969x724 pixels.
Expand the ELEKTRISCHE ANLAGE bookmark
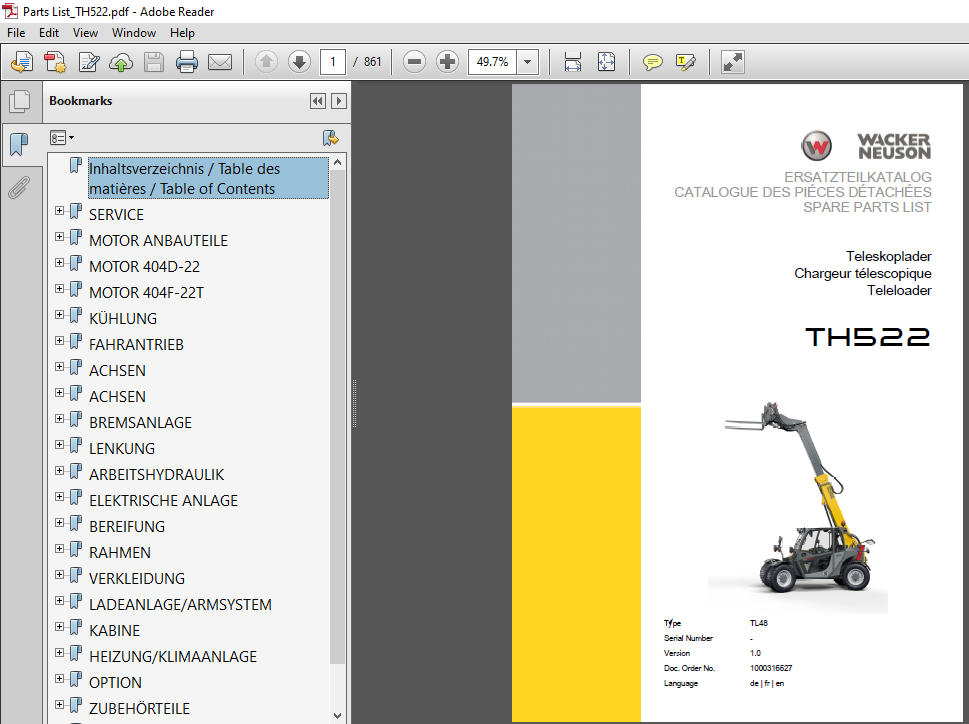click(x=59, y=496)
